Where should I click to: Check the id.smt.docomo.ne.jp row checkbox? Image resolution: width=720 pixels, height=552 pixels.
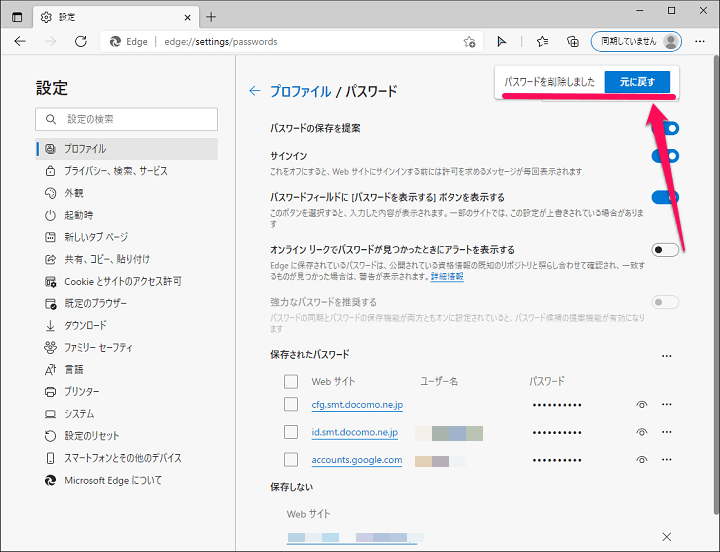pyautogui.click(x=291, y=432)
